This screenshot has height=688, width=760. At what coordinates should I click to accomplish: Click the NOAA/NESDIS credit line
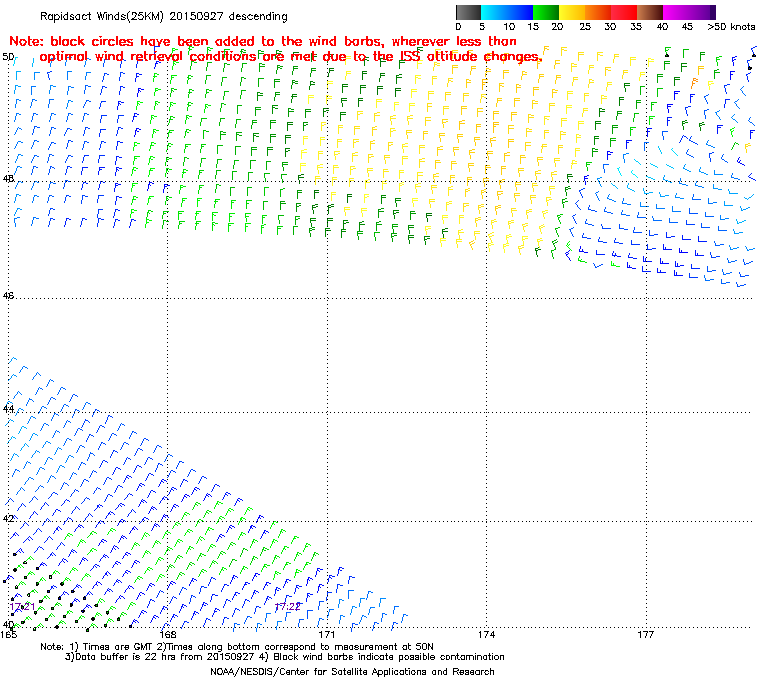[x=352, y=672]
